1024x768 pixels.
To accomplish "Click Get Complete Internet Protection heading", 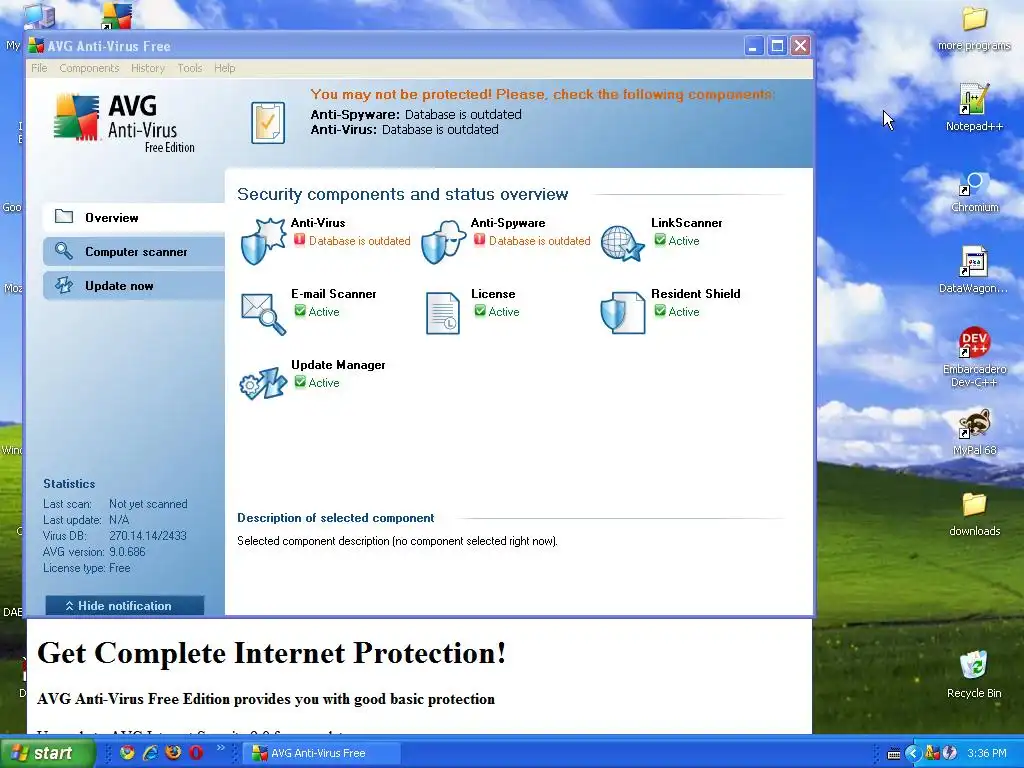I will (x=272, y=652).
